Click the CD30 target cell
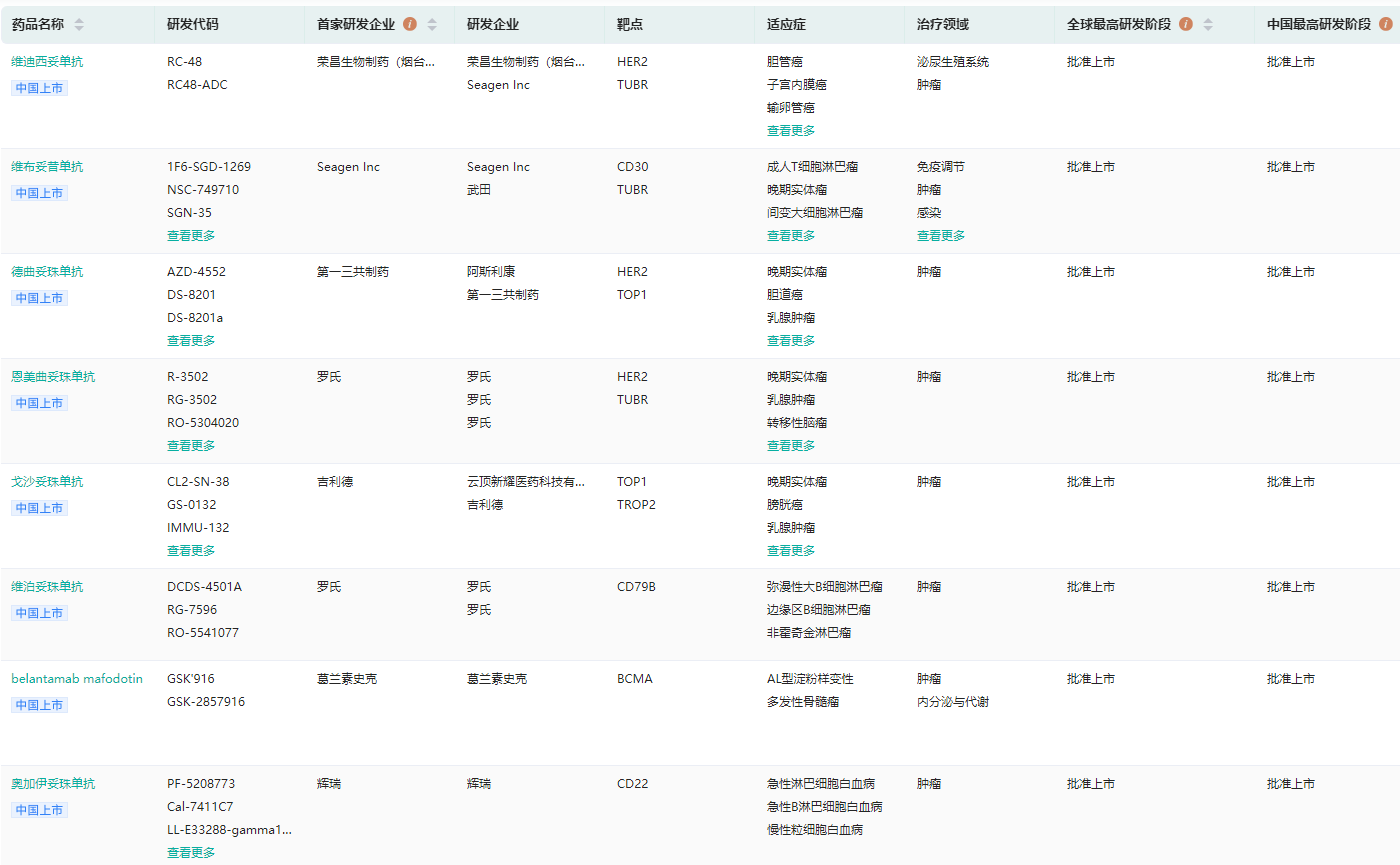Viewport: 1400px width, 865px height. [x=633, y=167]
